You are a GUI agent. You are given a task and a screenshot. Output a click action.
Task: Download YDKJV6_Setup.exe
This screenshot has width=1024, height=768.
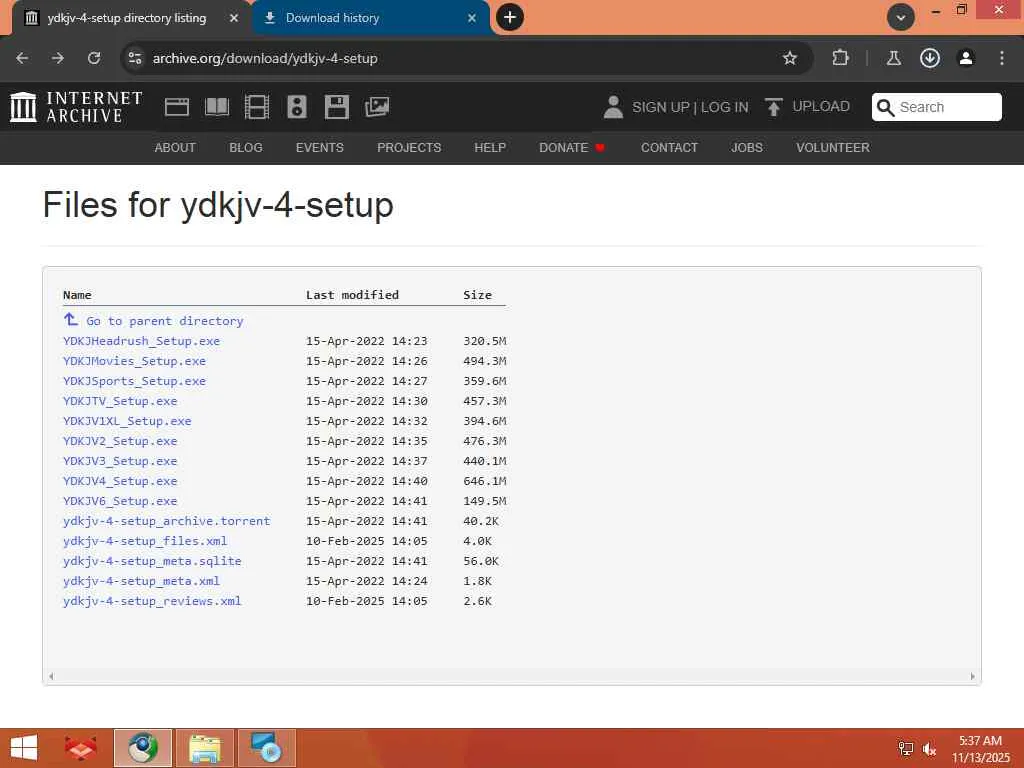pos(120,501)
